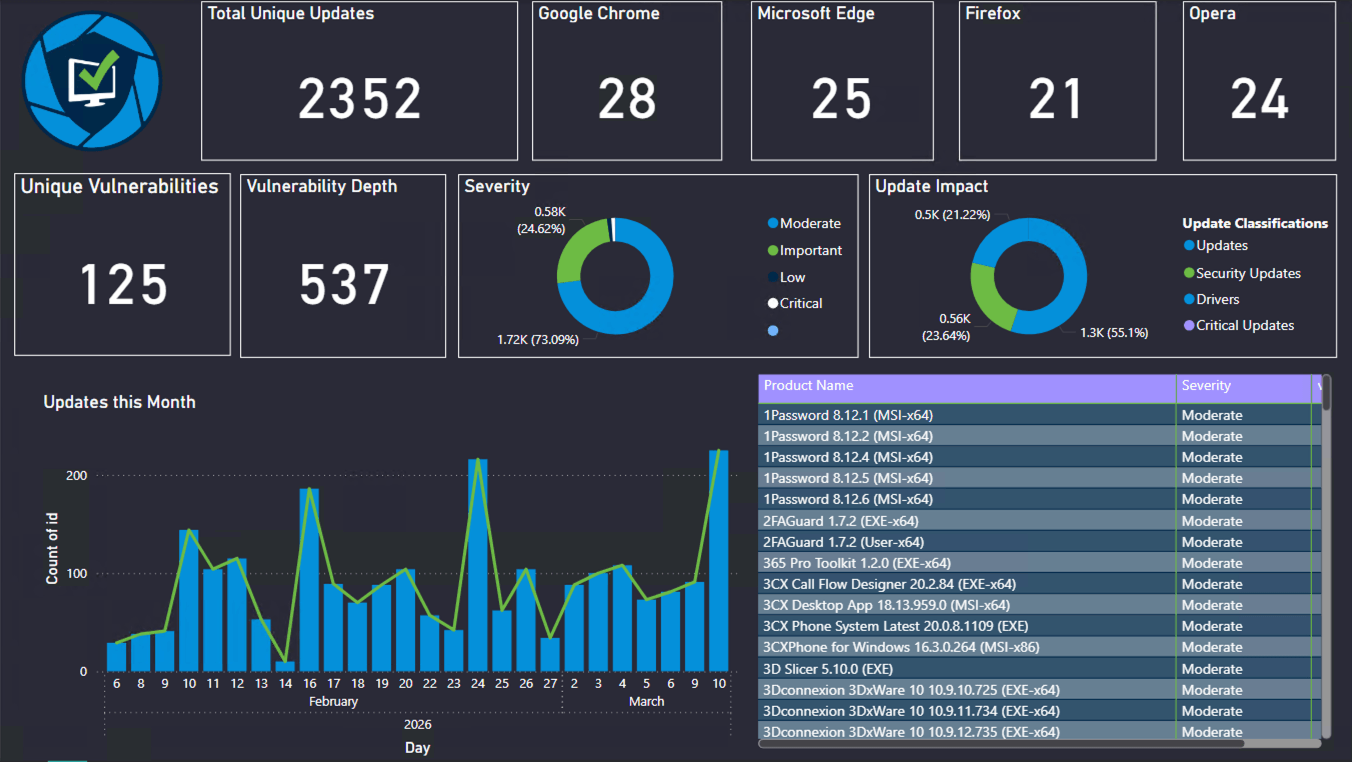Select the Moderate severity legend marker
Image resolution: width=1352 pixels, height=762 pixels.
[x=773, y=224]
